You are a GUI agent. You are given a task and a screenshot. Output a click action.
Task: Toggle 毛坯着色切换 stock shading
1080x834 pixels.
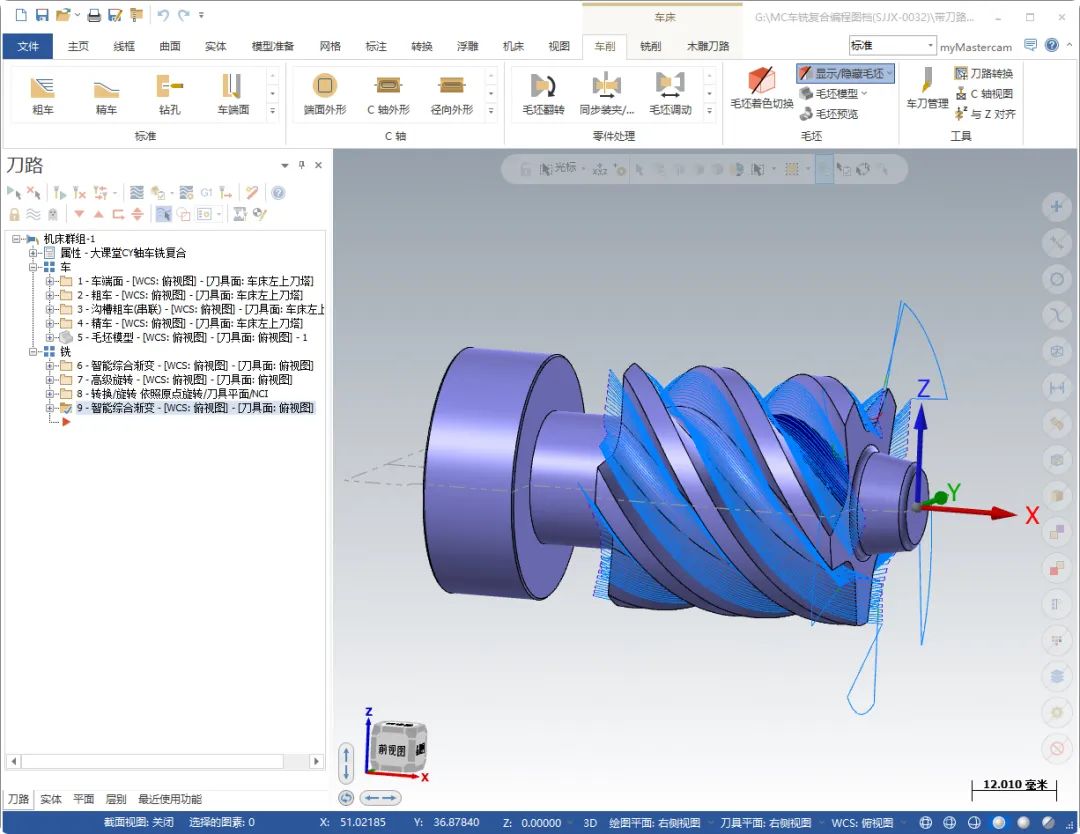tap(761, 88)
